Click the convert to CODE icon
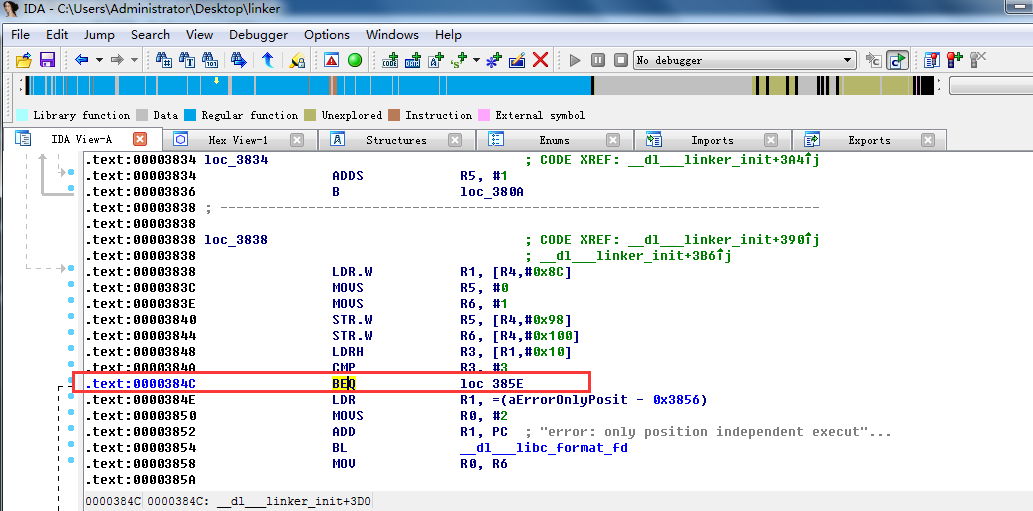The image size is (1033, 511). [390, 61]
